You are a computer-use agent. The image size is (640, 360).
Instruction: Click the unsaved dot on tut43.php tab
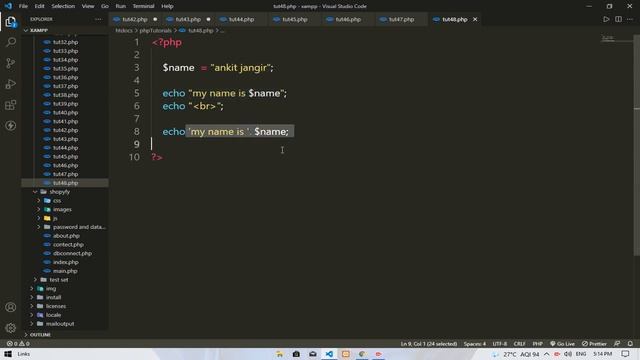tap(209, 19)
